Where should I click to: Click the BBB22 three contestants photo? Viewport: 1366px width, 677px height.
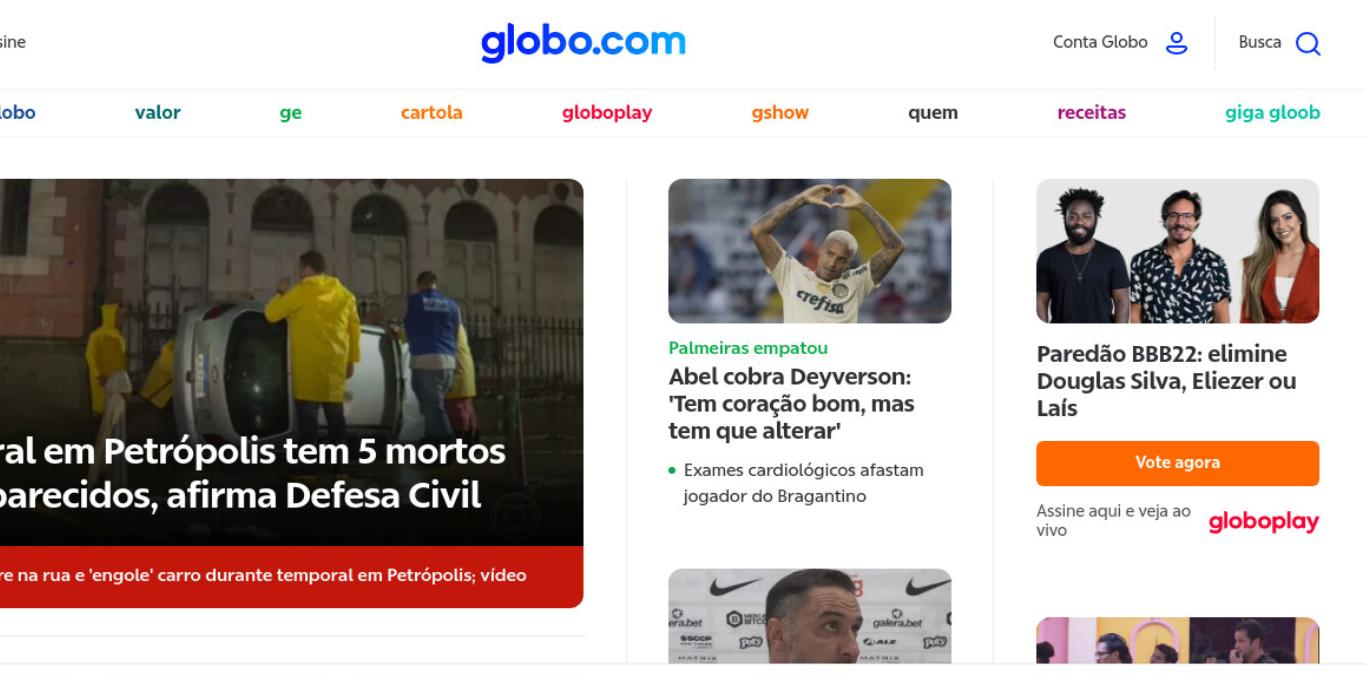pos(1177,251)
